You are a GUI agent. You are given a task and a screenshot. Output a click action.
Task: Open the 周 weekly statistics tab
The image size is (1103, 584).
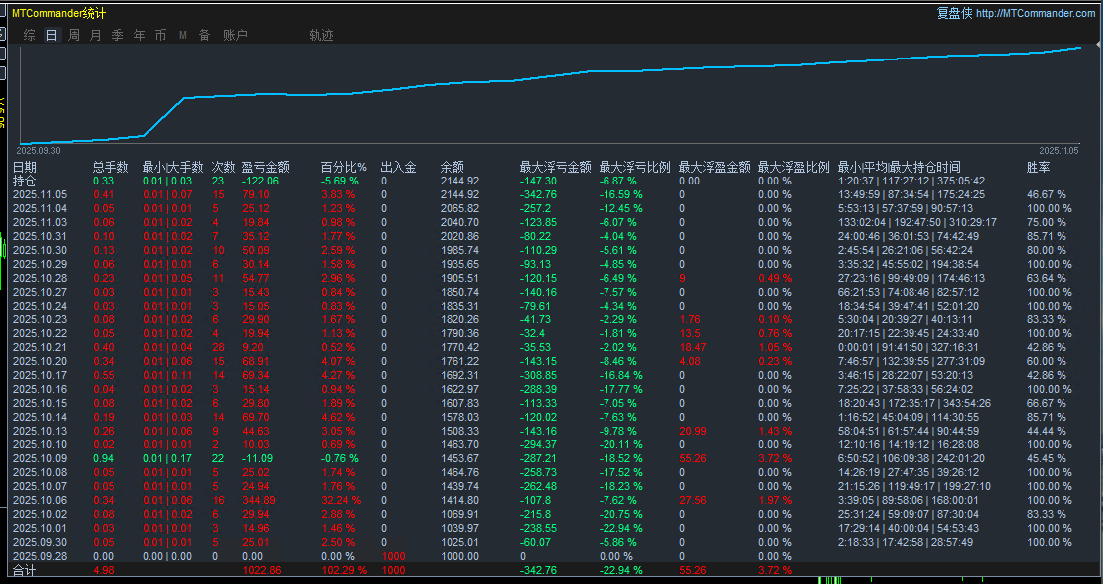[74, 35]
